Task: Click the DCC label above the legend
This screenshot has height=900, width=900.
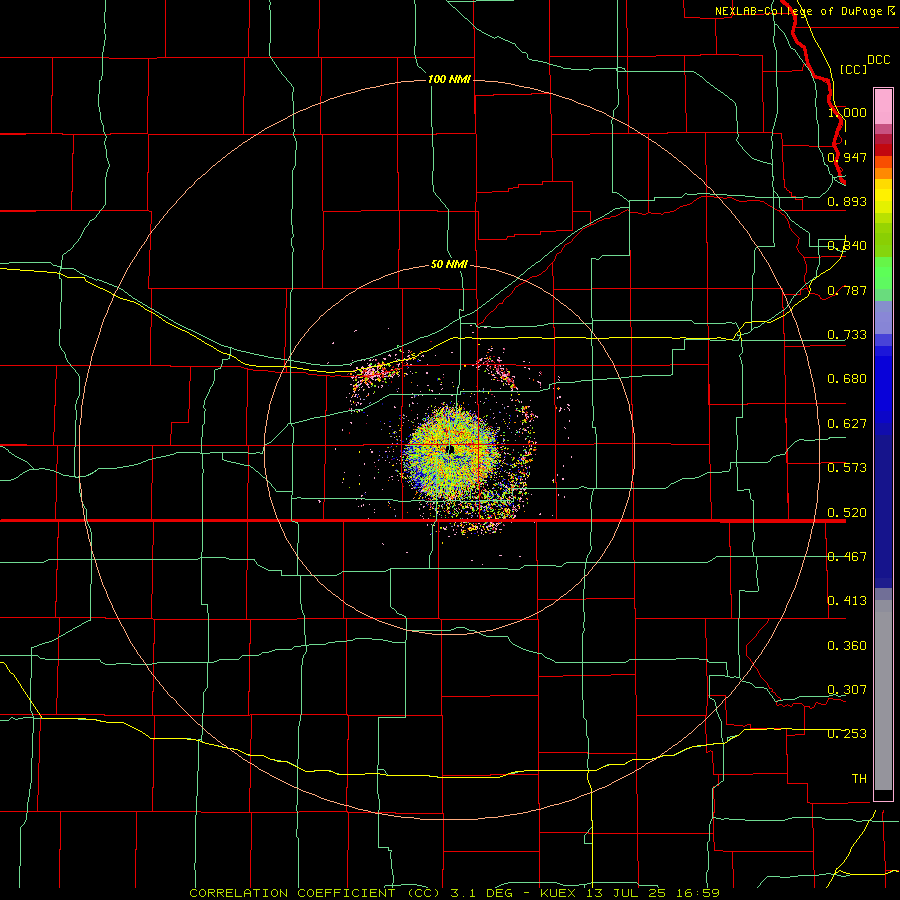Action: coord(878,60)
